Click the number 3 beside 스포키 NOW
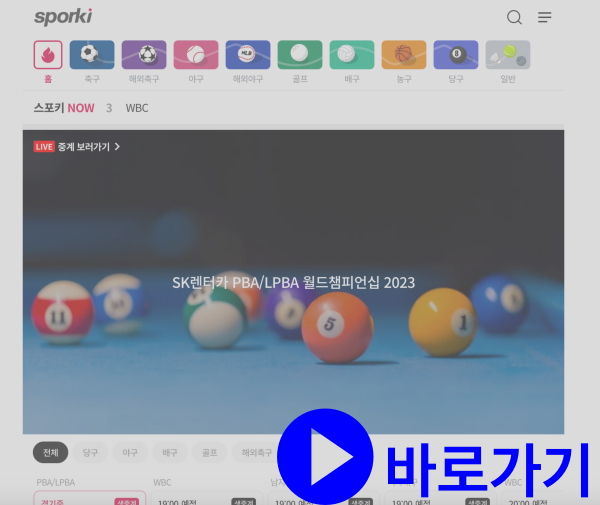The width and height of the screenshot is (600, 505). tap(109, 108)
